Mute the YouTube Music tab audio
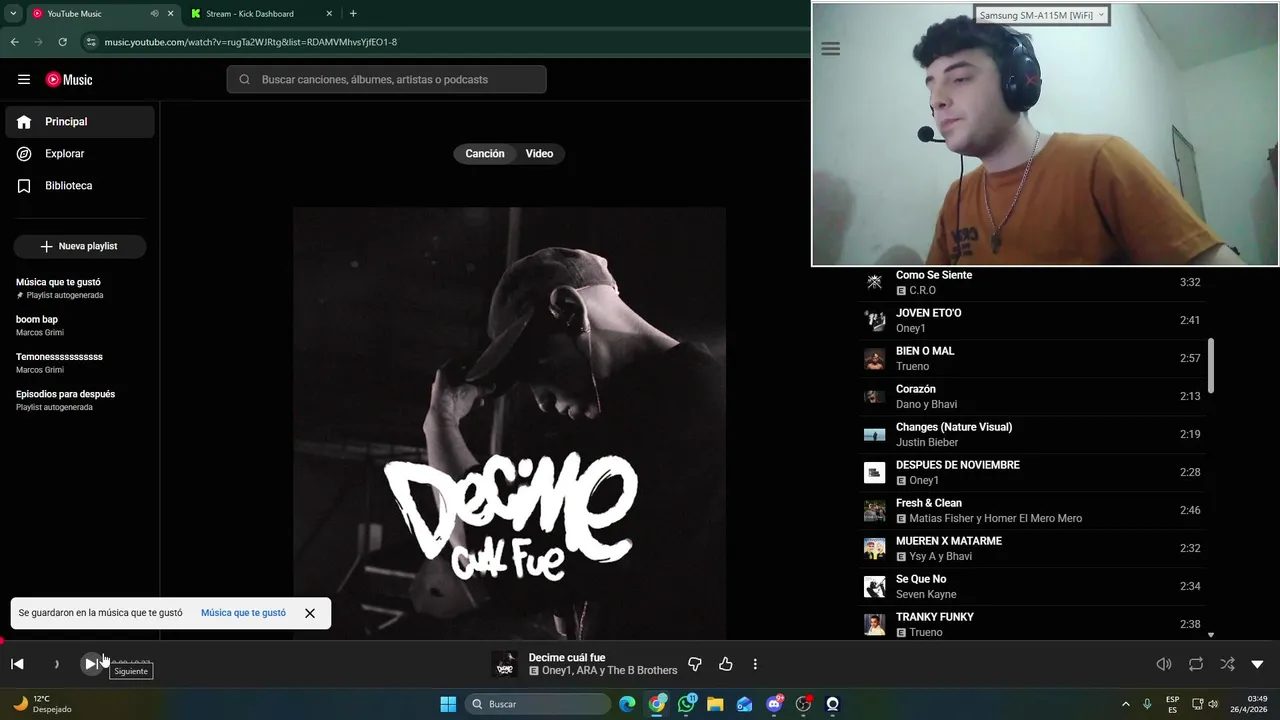The image size is (1280, 720). (154, 14)
